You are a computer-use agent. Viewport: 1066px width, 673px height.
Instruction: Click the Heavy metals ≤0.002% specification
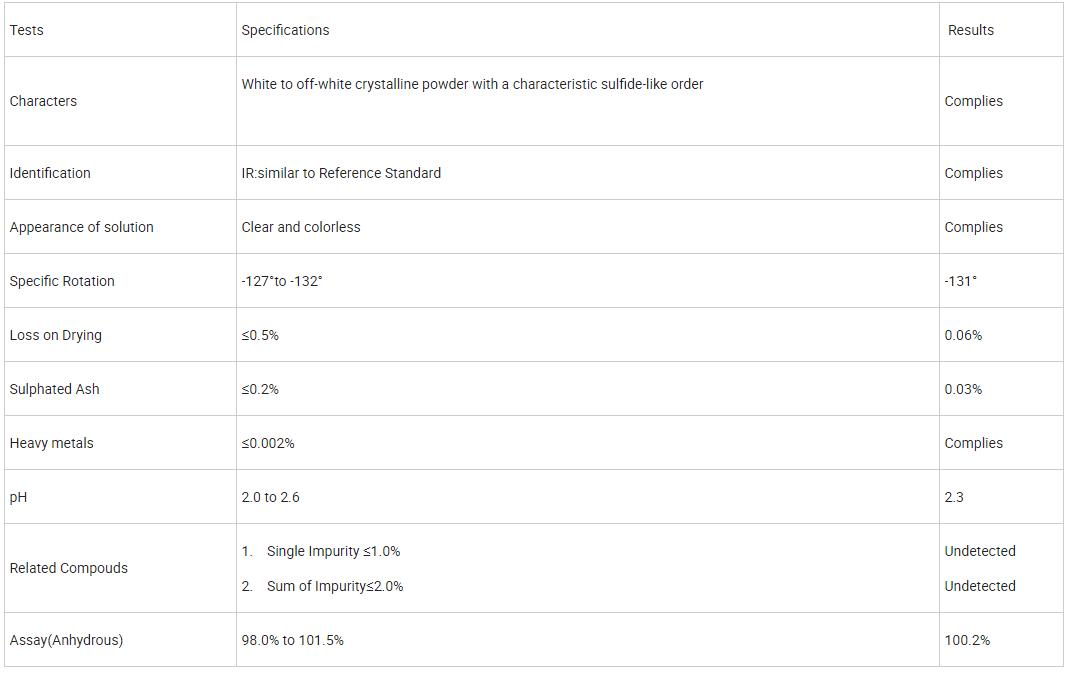268,443
